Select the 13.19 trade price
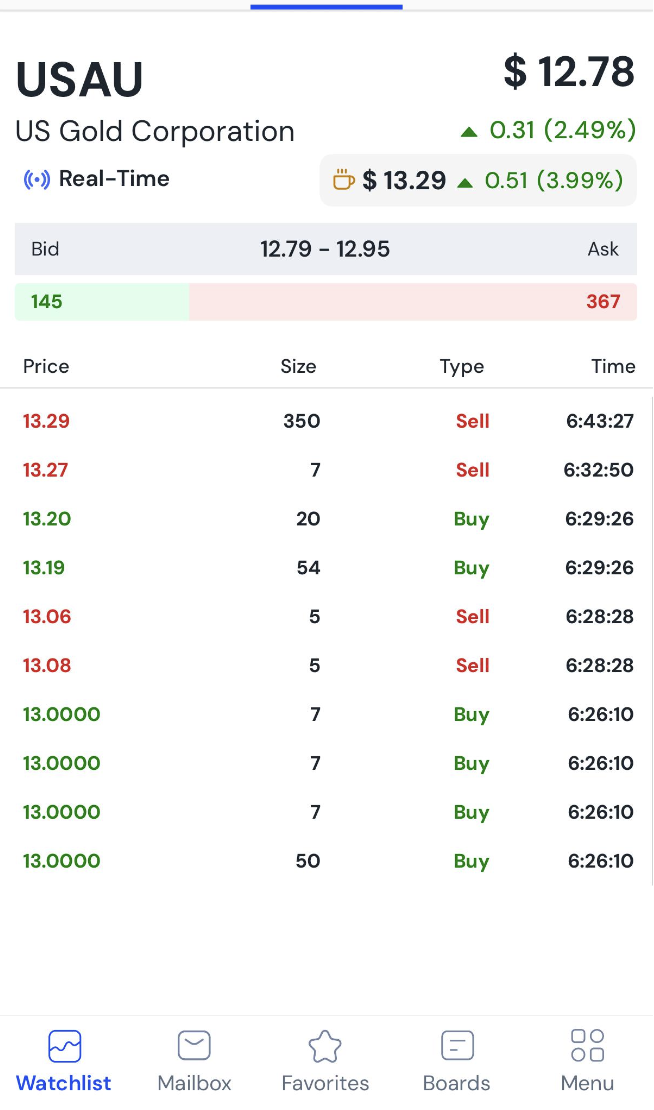Image resolution: width=654 pixels, height=1110 pixels. [x=44, y=568]
